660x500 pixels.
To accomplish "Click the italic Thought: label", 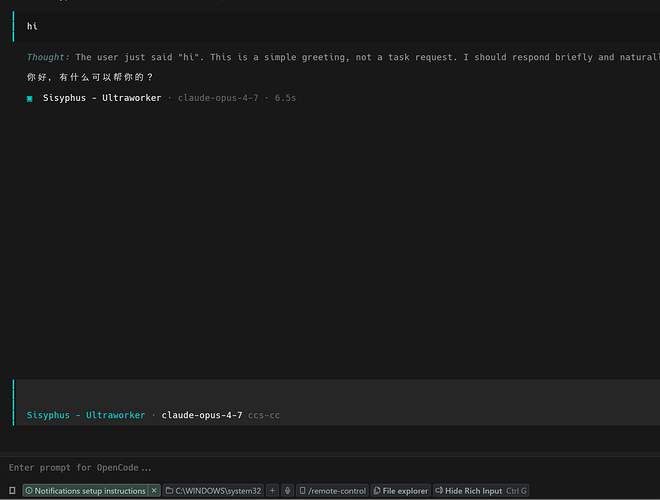I will (x=48, y=57).
